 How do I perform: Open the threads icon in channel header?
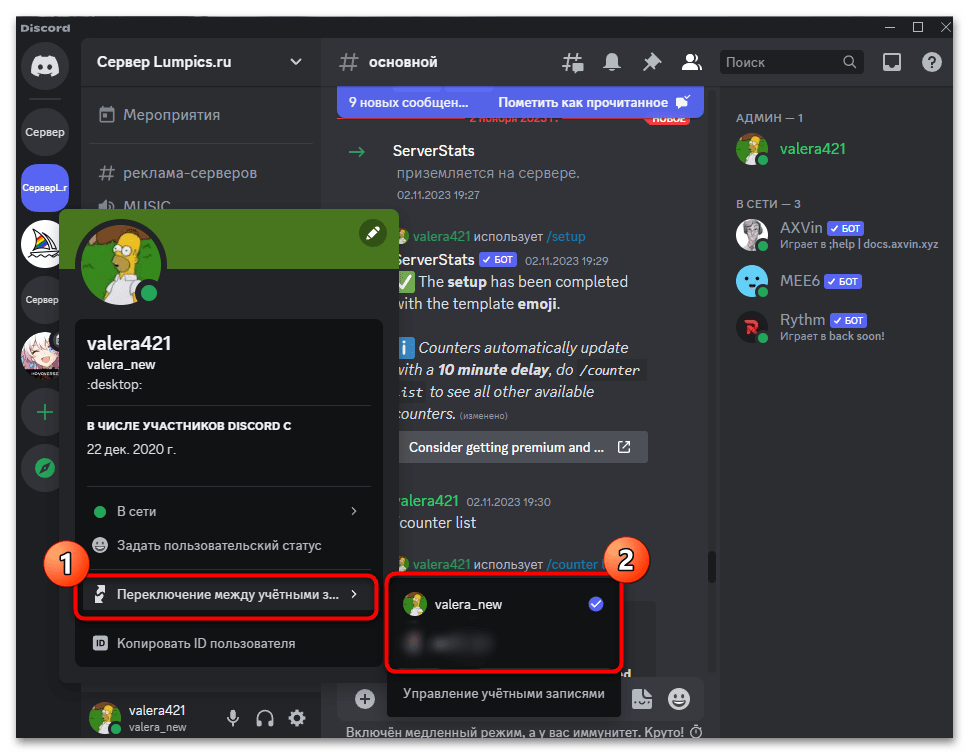coord(572,61)
